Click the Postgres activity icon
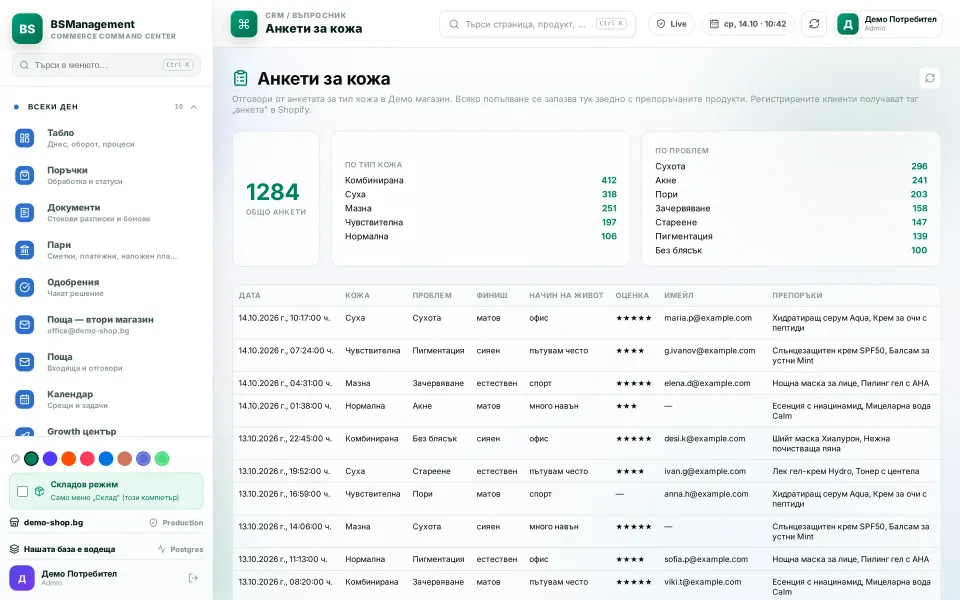 click(x=162, y=549)
